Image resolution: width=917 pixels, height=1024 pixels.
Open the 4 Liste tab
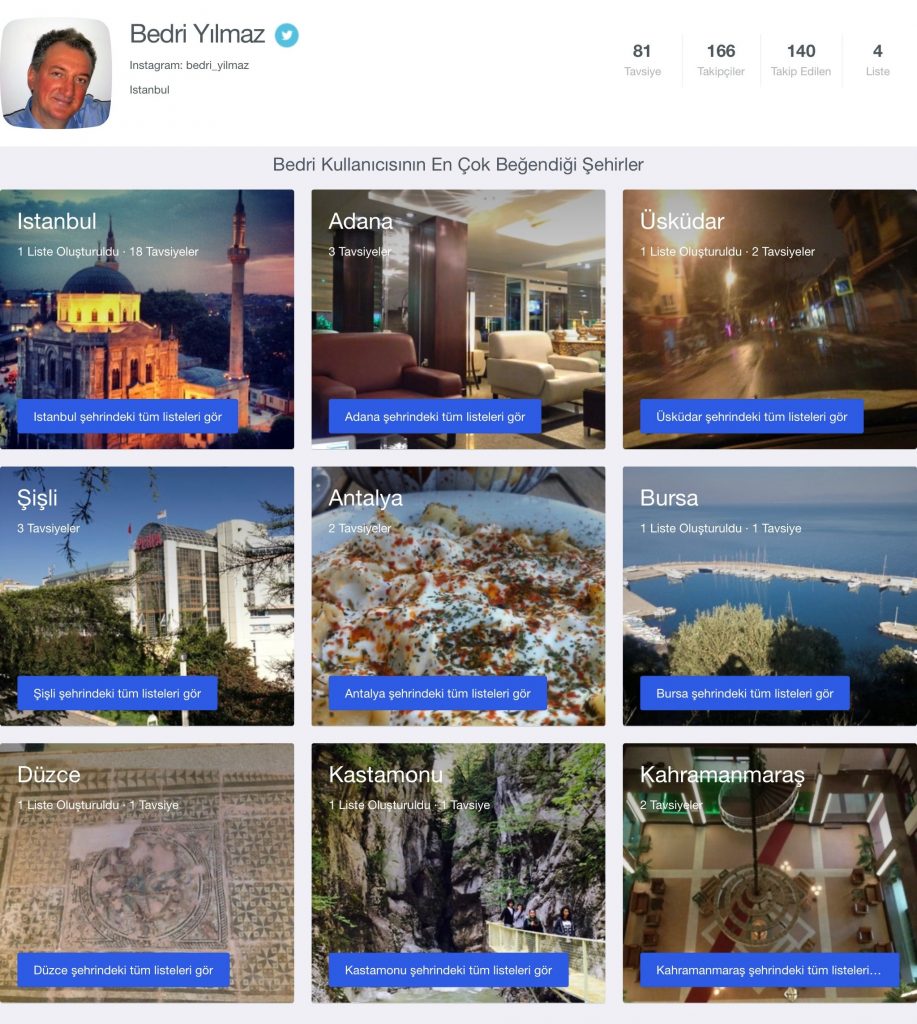point(877,60)
